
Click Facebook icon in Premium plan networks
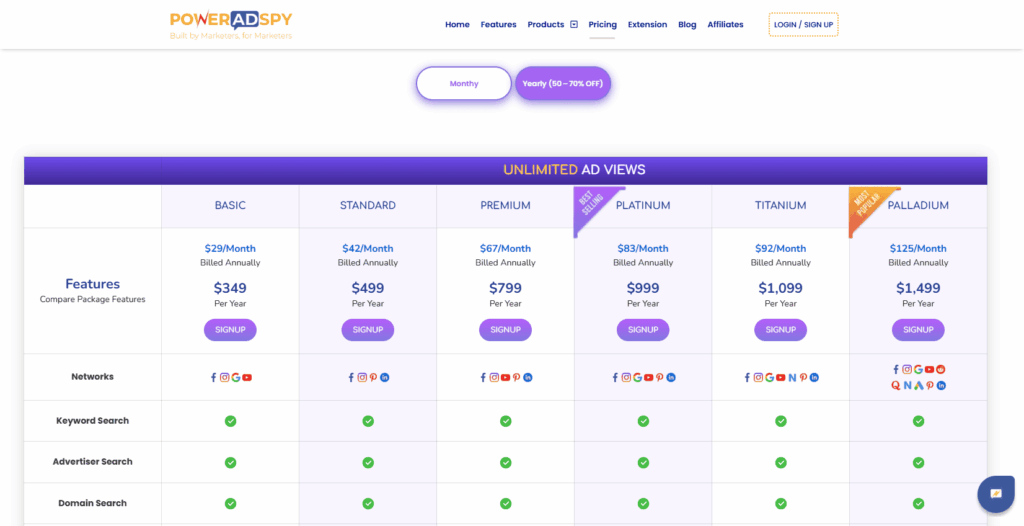[483, 378]
